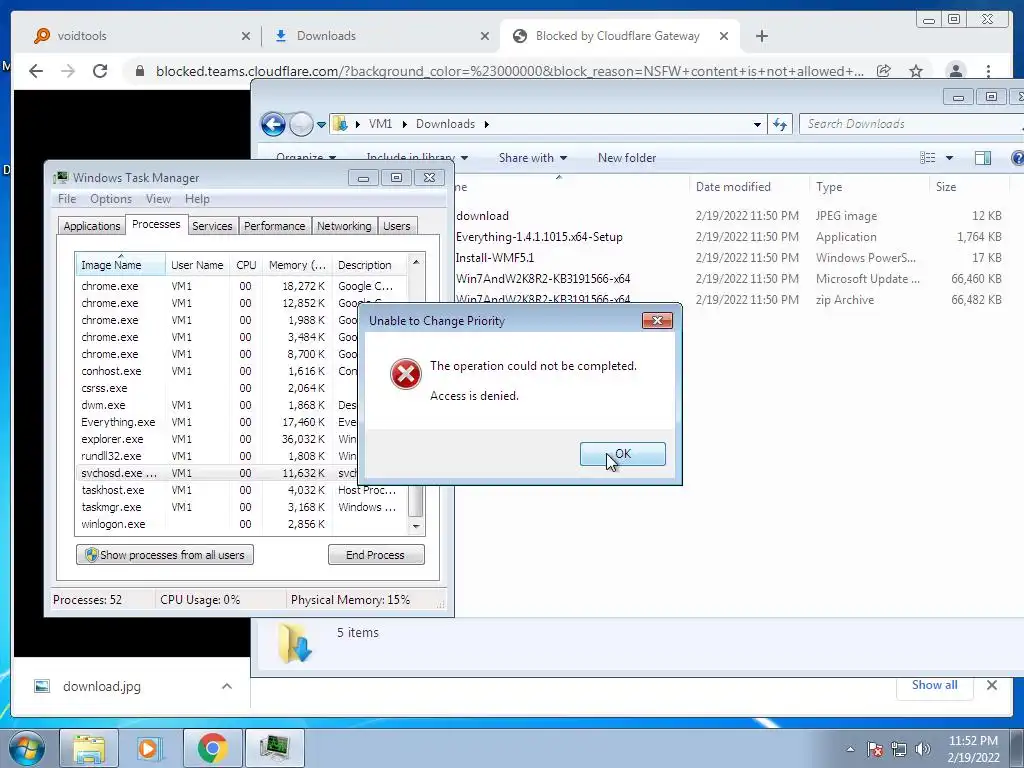1024x768 pixels.
Task: Click the Change your view icon
Action: tap(927, 157)
